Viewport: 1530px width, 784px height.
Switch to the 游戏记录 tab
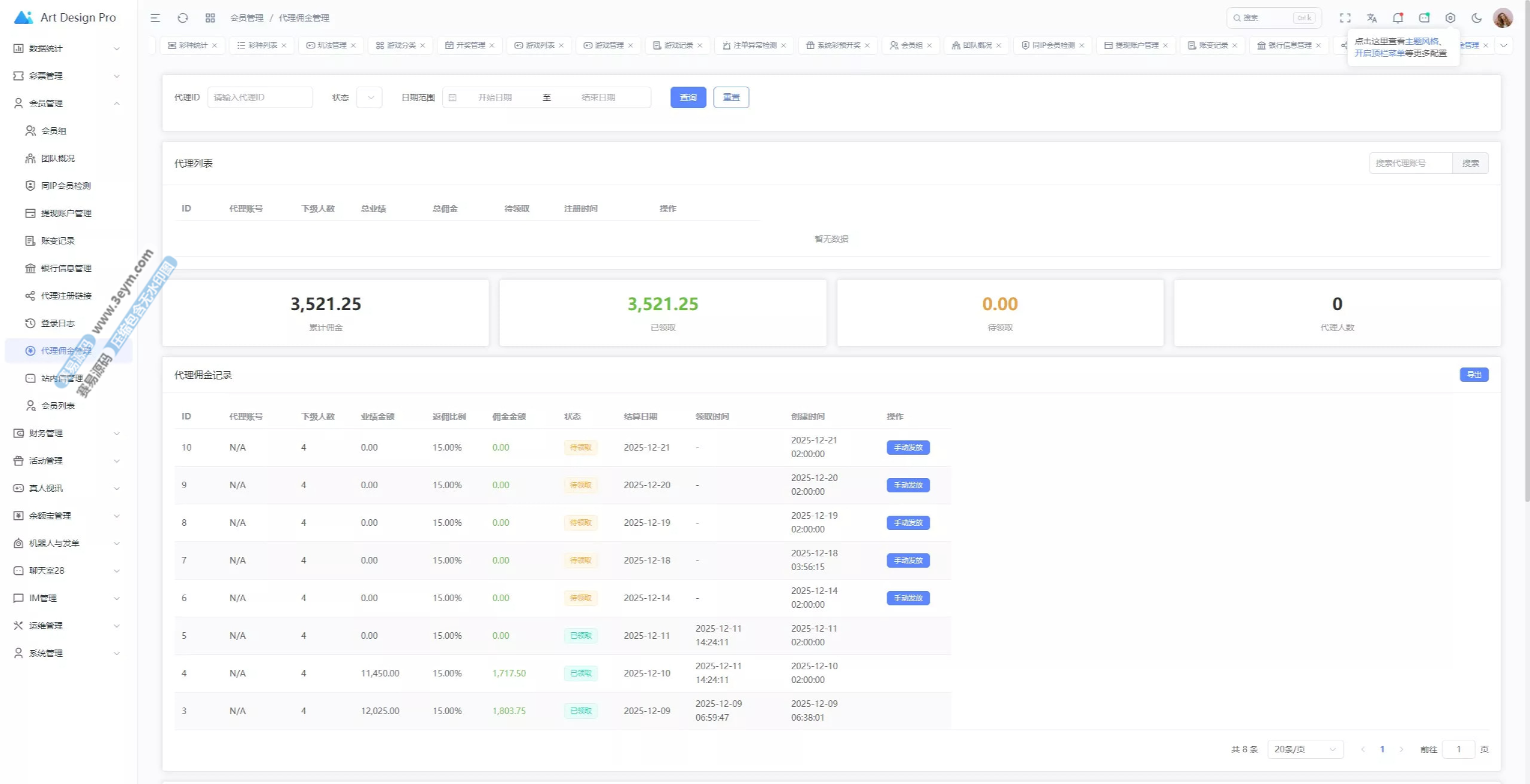[x=678, y=45]
